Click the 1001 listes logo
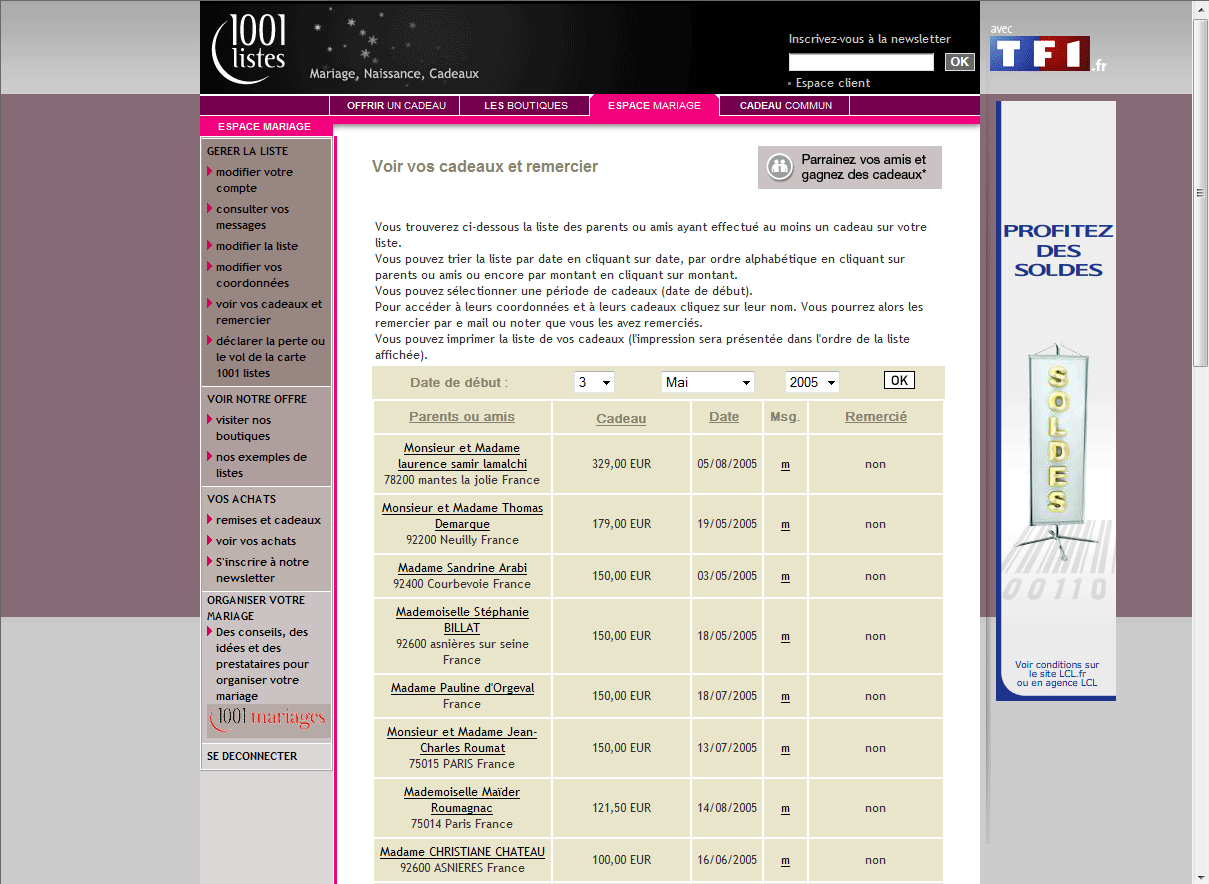Screen dimensions: 1209x884 coord(250,46)
